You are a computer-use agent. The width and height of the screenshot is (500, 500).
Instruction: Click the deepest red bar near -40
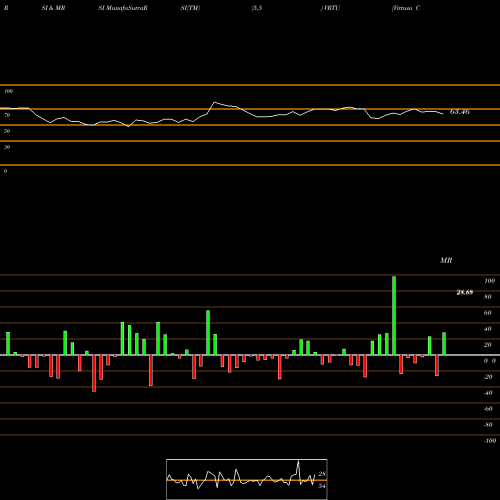94,373
